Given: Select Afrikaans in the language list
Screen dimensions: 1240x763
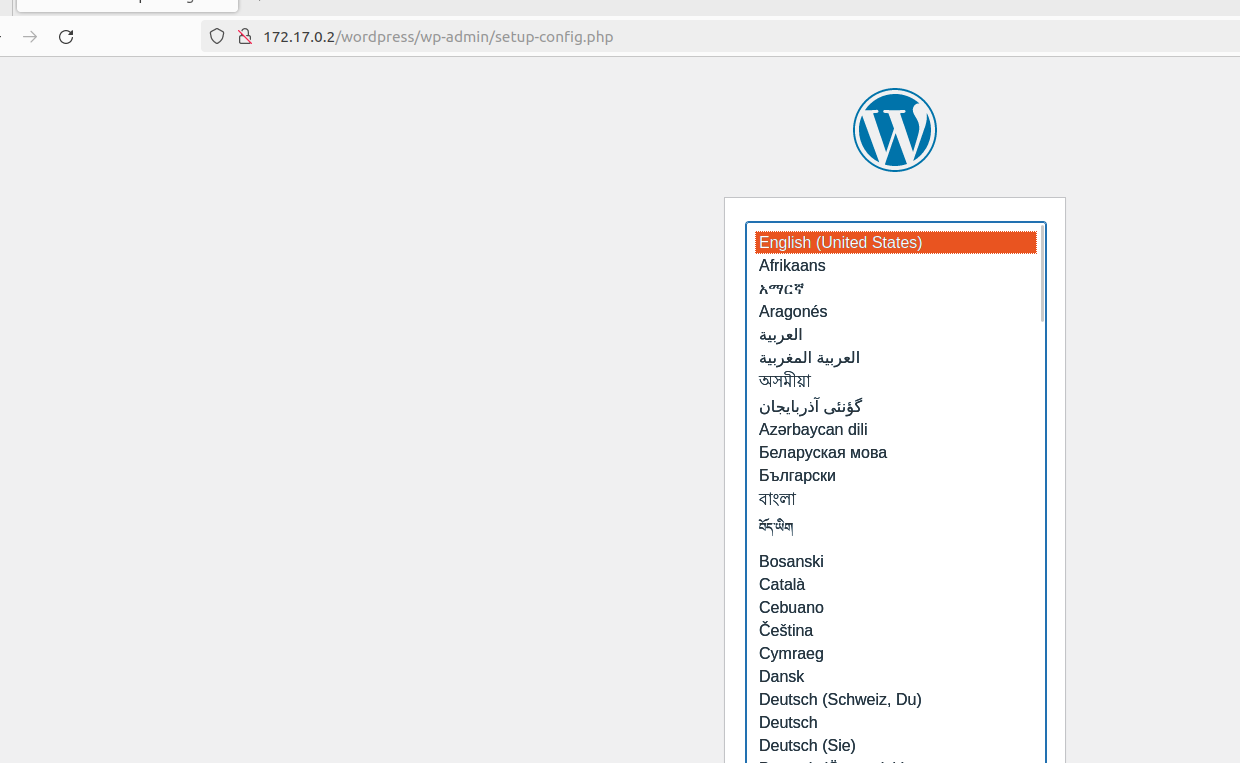Looking at the screenshot, I should pos(895,266).
